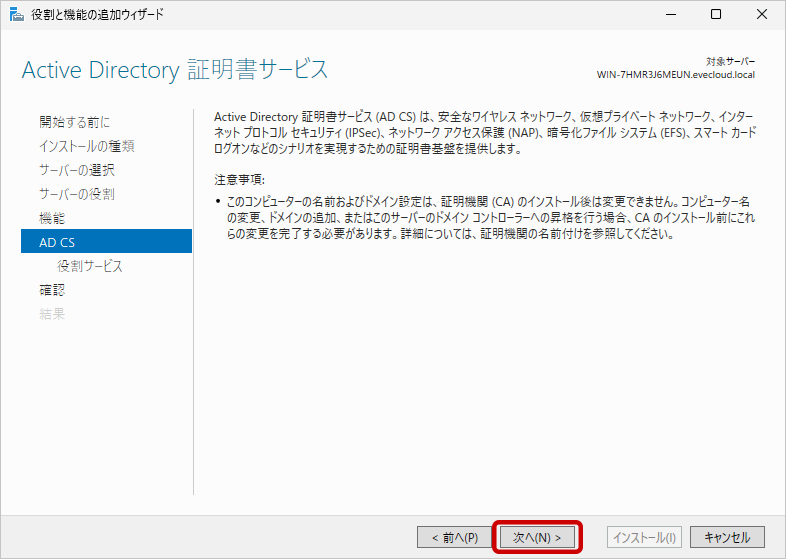Click 次へ(N) > to continue

[x=538, y=537]
